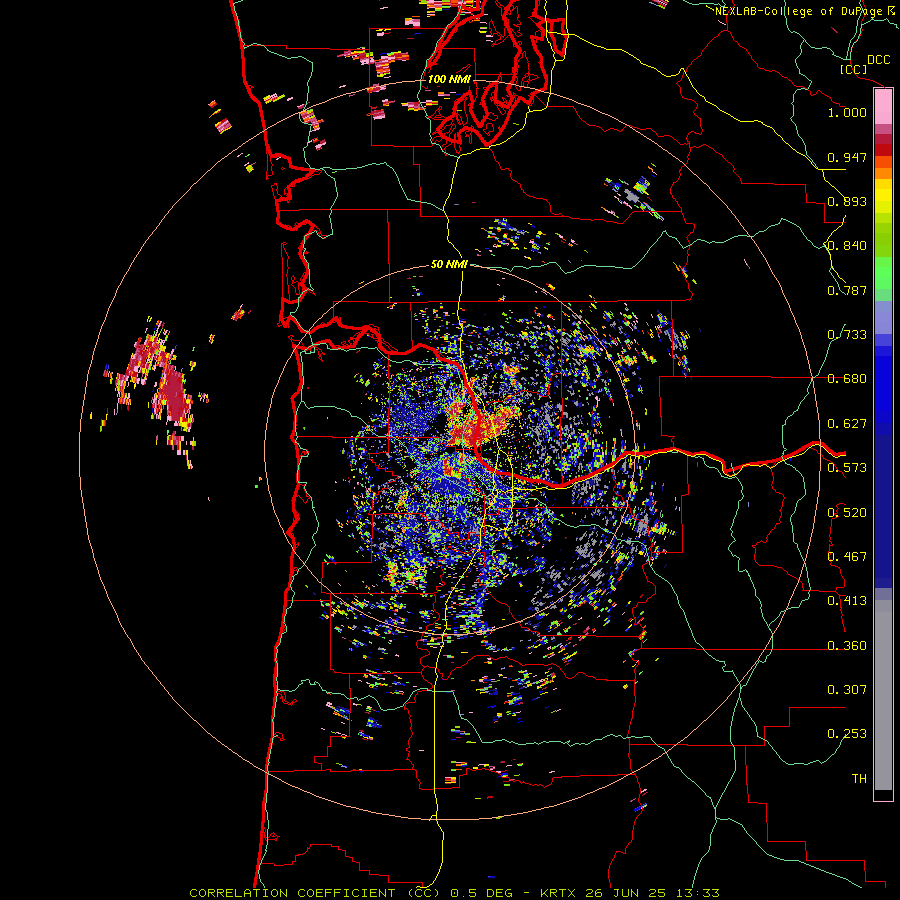
Task: Click the NEXLAB-College of DuPage header text
Action: 798,11
